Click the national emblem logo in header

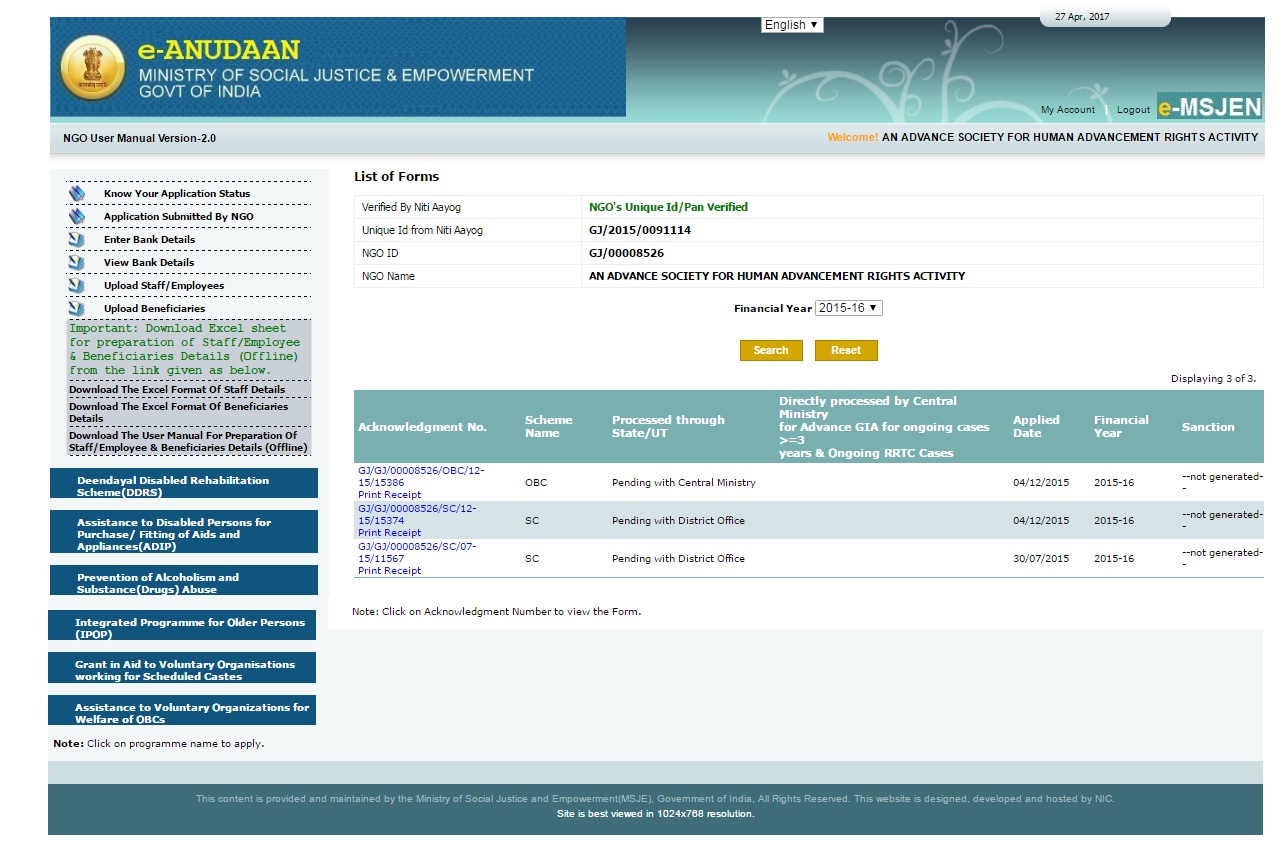click(x=93, y=67)
